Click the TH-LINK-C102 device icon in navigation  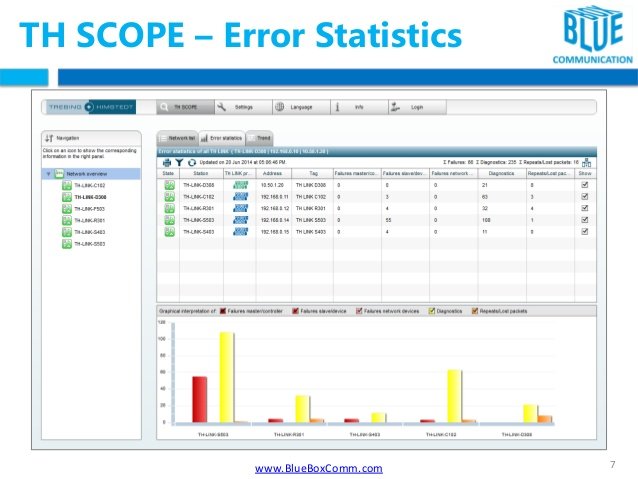(x=65, y=185)
